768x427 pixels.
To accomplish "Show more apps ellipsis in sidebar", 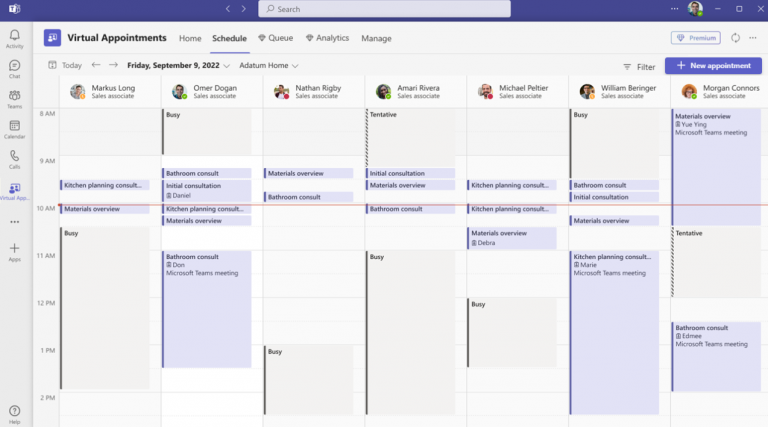I will click(x=15, y=222).
